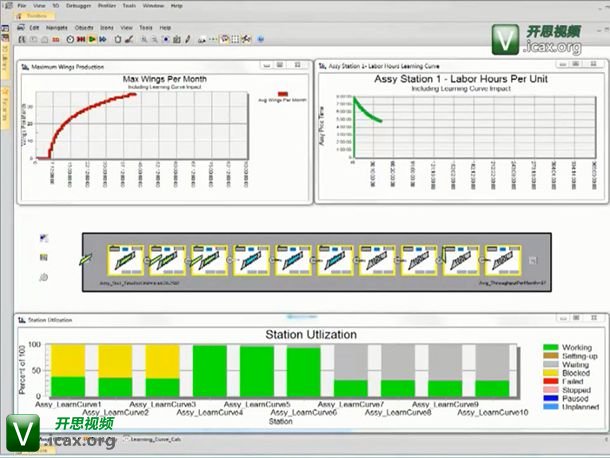610x458 pixels.
Task: Click the comment bubble icon in the toolbar
Action: click(224, 39)
